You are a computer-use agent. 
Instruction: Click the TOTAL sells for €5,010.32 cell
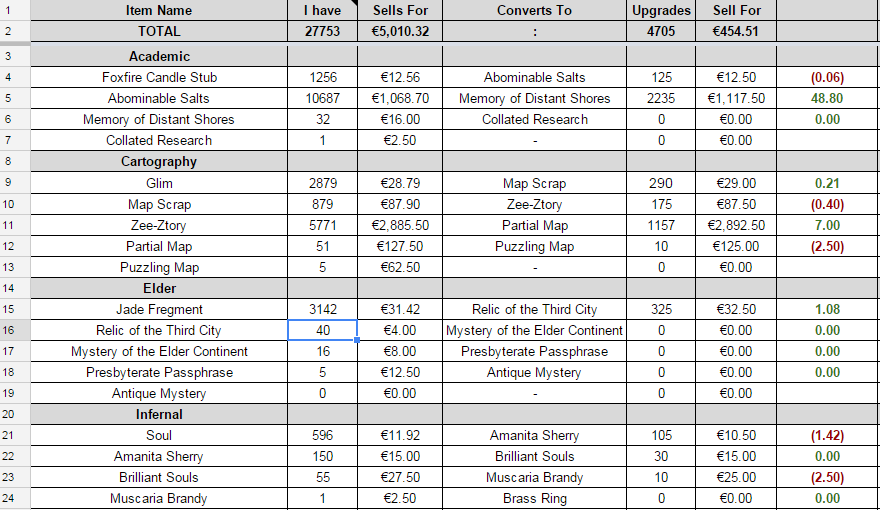click(x=400, y=31)
